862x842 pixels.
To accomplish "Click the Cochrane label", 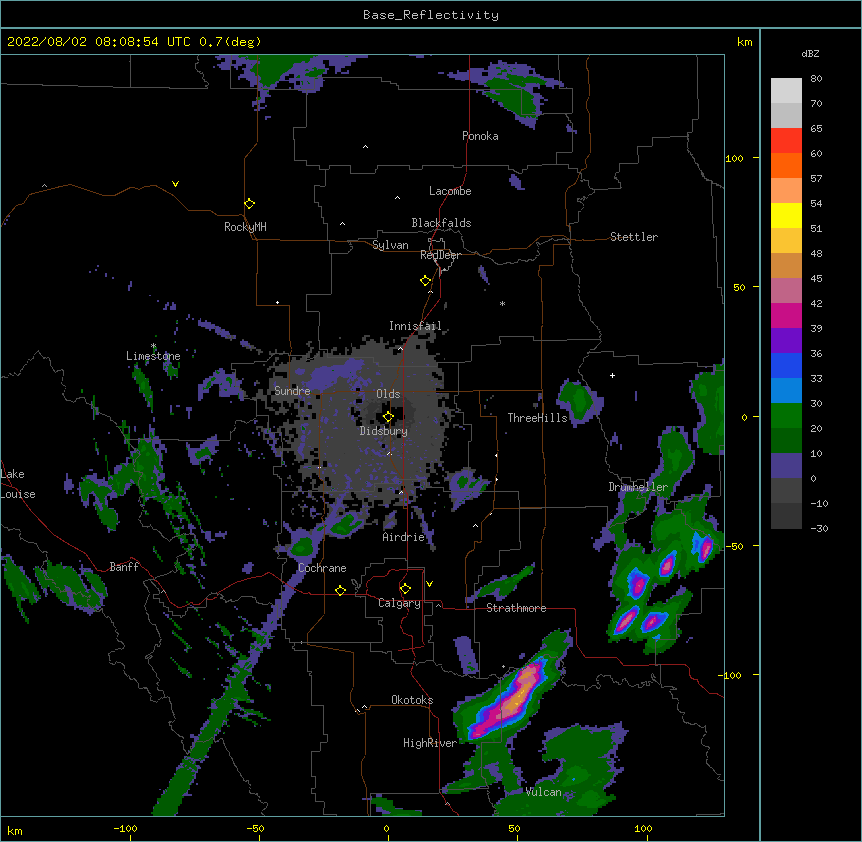I will click(322, 568).
